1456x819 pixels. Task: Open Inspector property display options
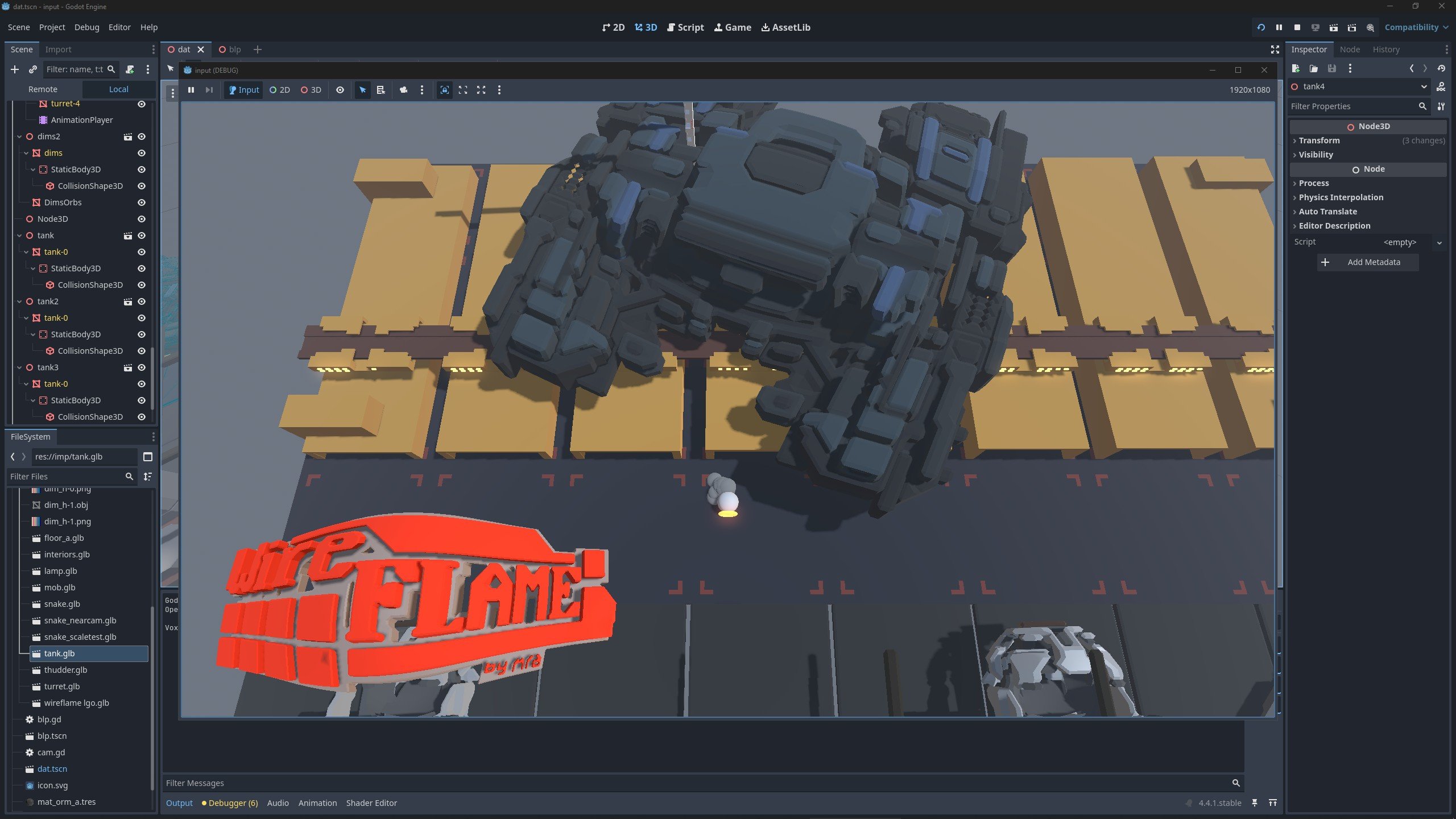tap(1441, 106)
